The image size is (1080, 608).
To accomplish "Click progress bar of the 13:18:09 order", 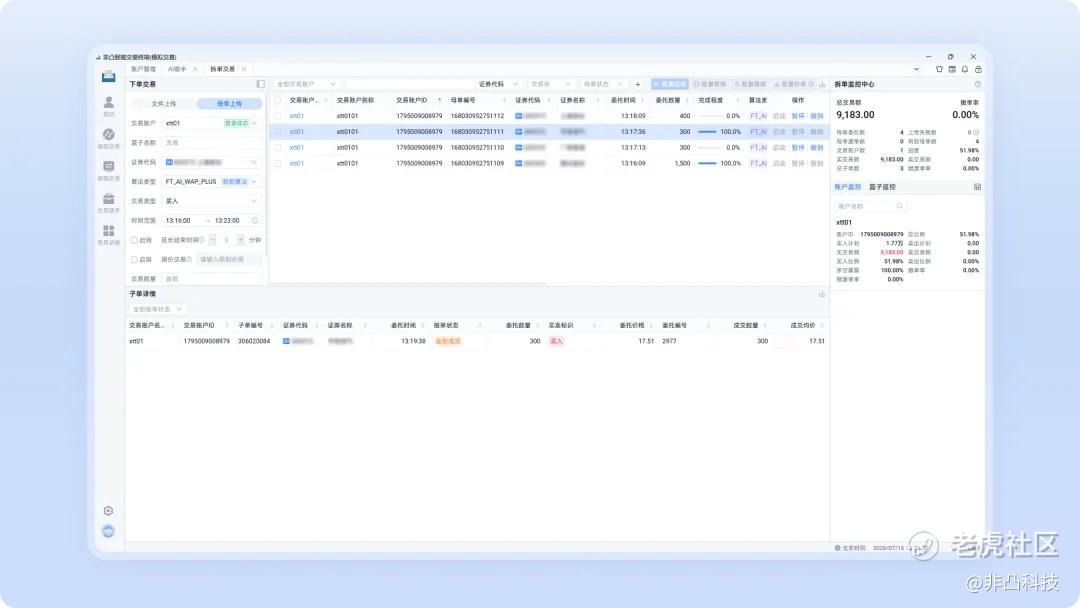I will (x=707, y=116).
